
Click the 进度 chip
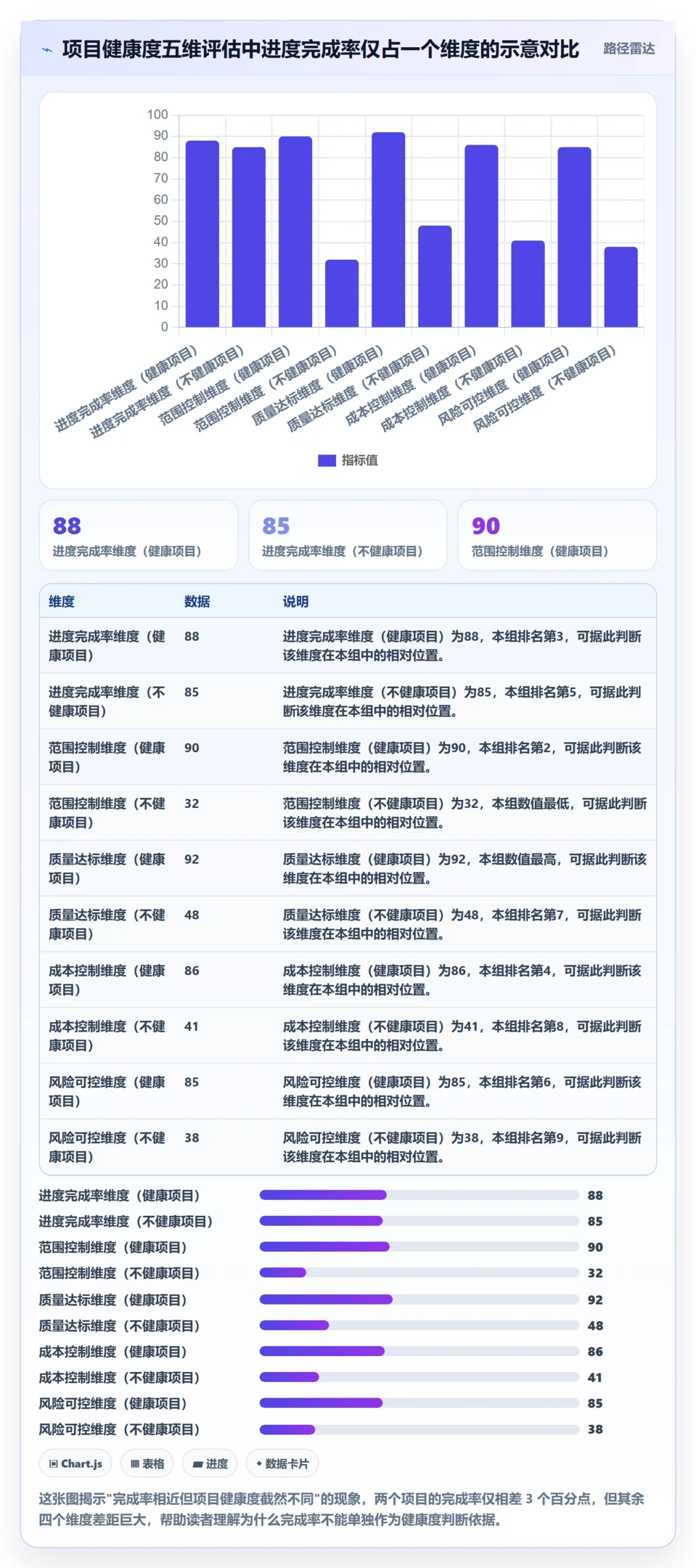210,1463
